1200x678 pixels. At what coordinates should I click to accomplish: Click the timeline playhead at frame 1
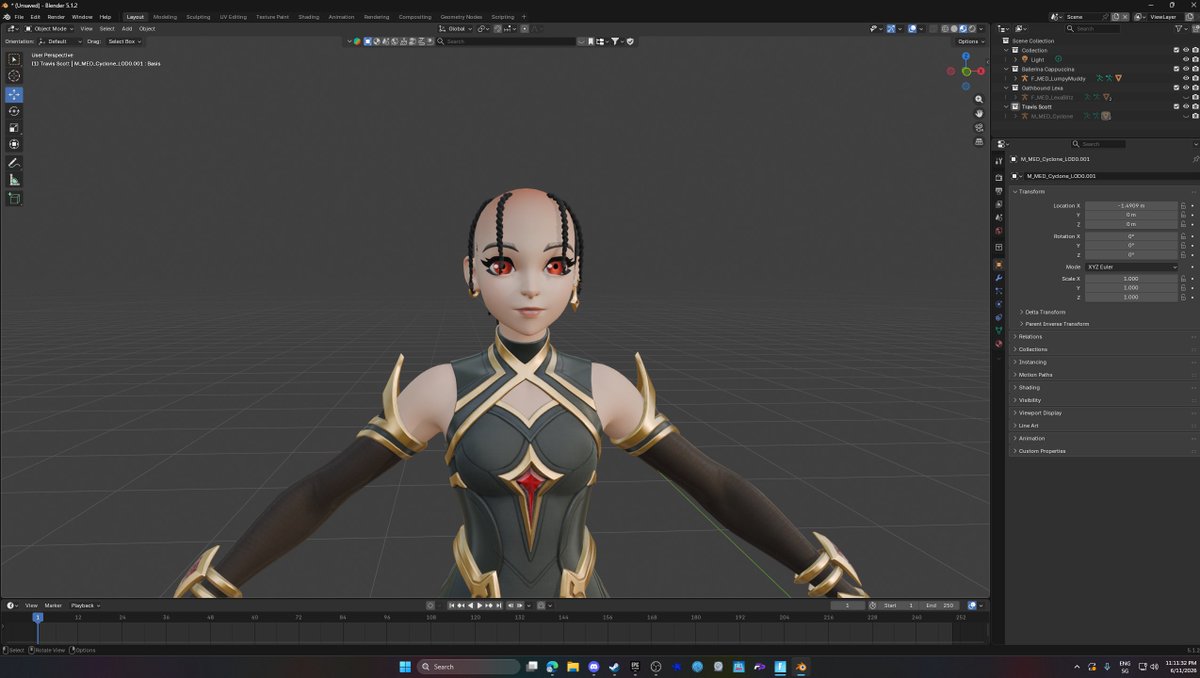[x=38, y=617]
